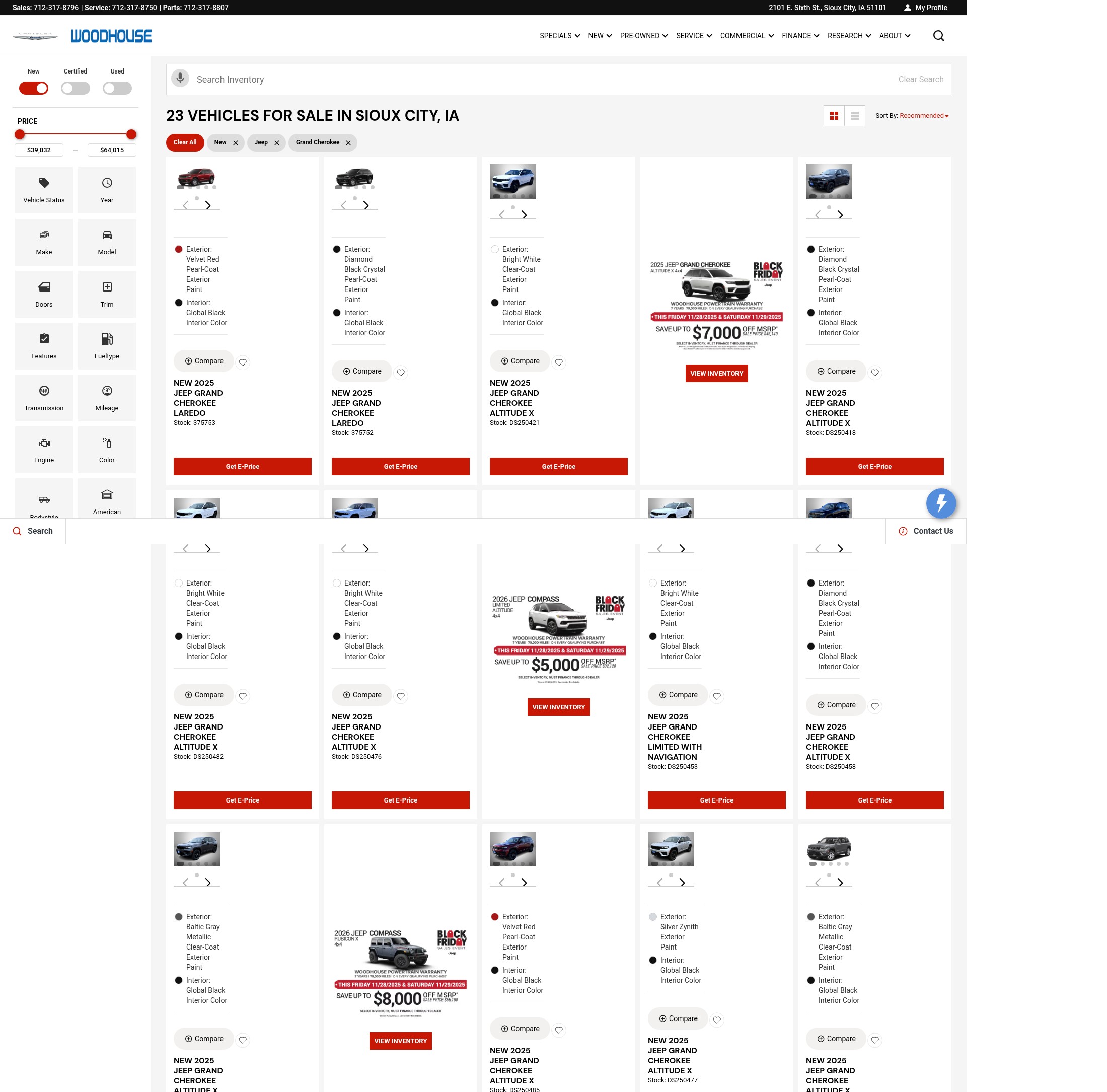Expand the Commercial dropdown menu
The width and height of the screenshot is (1107, 1092).
pos(747,36)
